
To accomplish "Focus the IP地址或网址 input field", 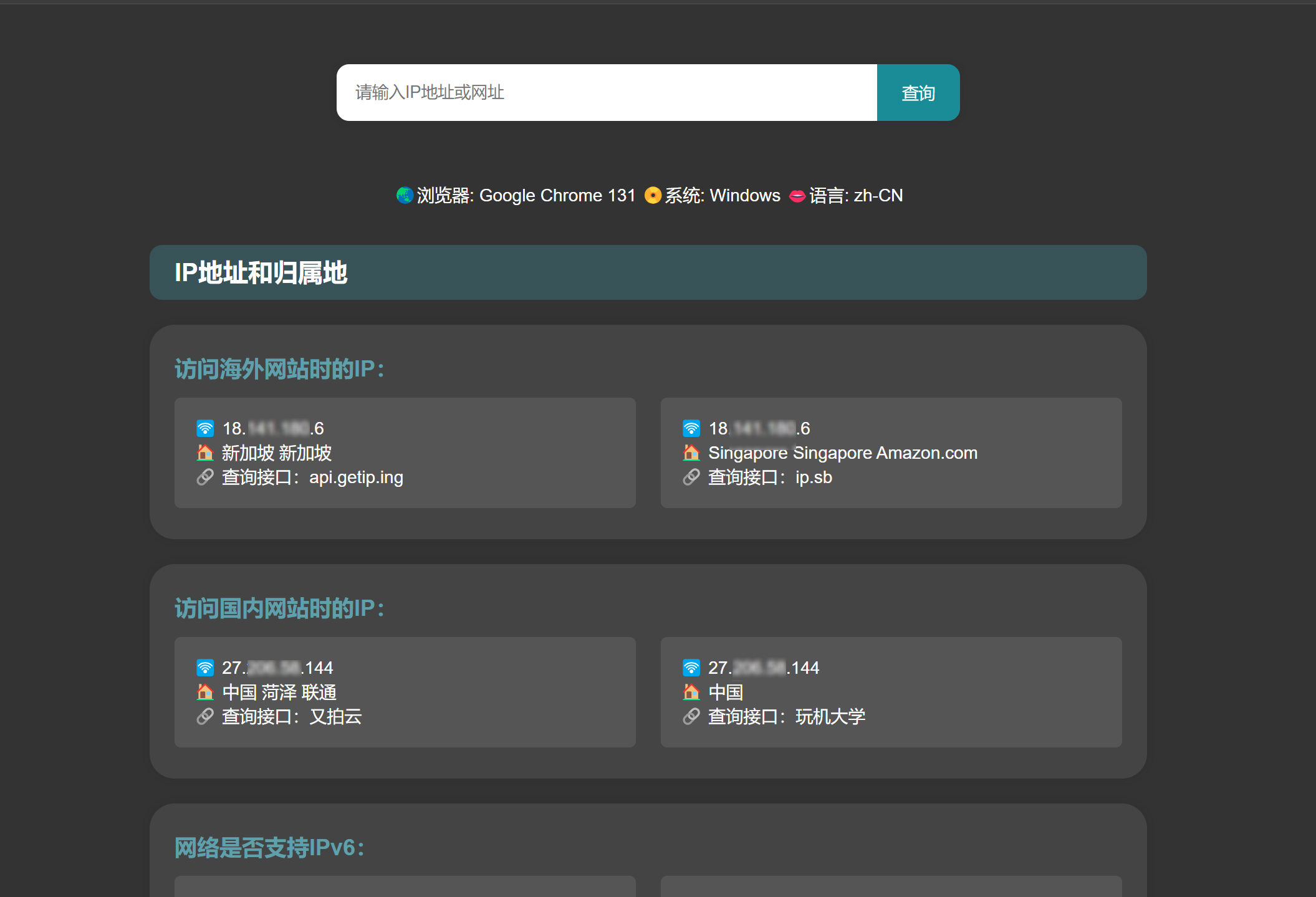I will click(x=606, y=93).
